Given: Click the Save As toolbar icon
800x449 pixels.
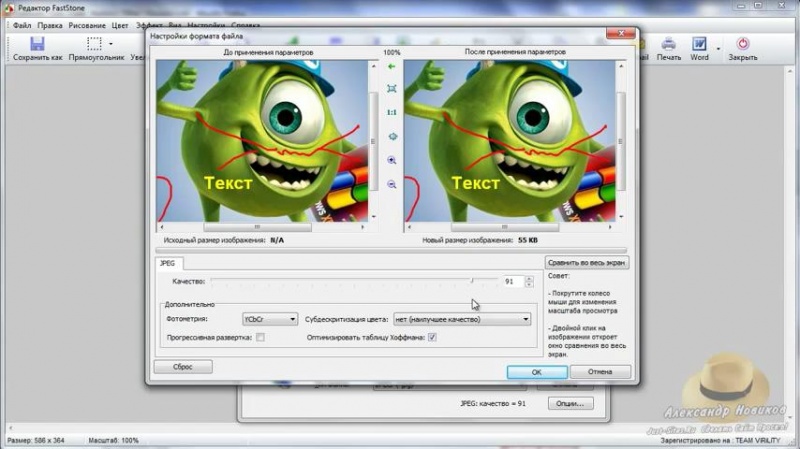Looking at the screenshot, I should pyautogui.click(x=37, y=44).
